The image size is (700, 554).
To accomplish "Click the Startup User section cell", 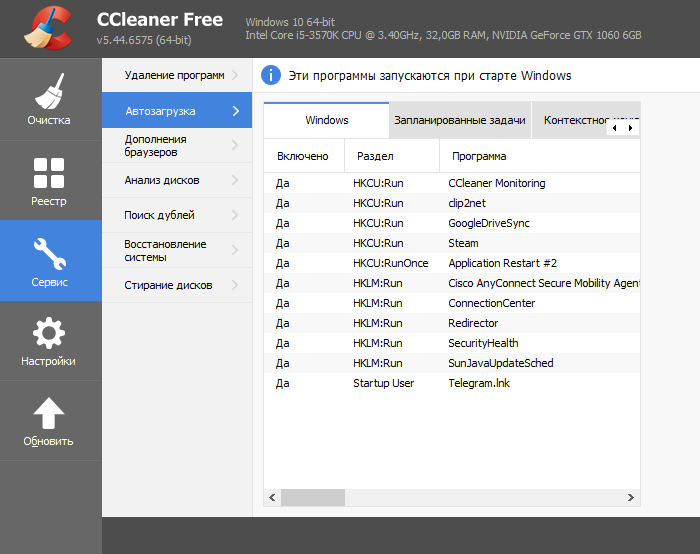I will (x=383, y=383).
